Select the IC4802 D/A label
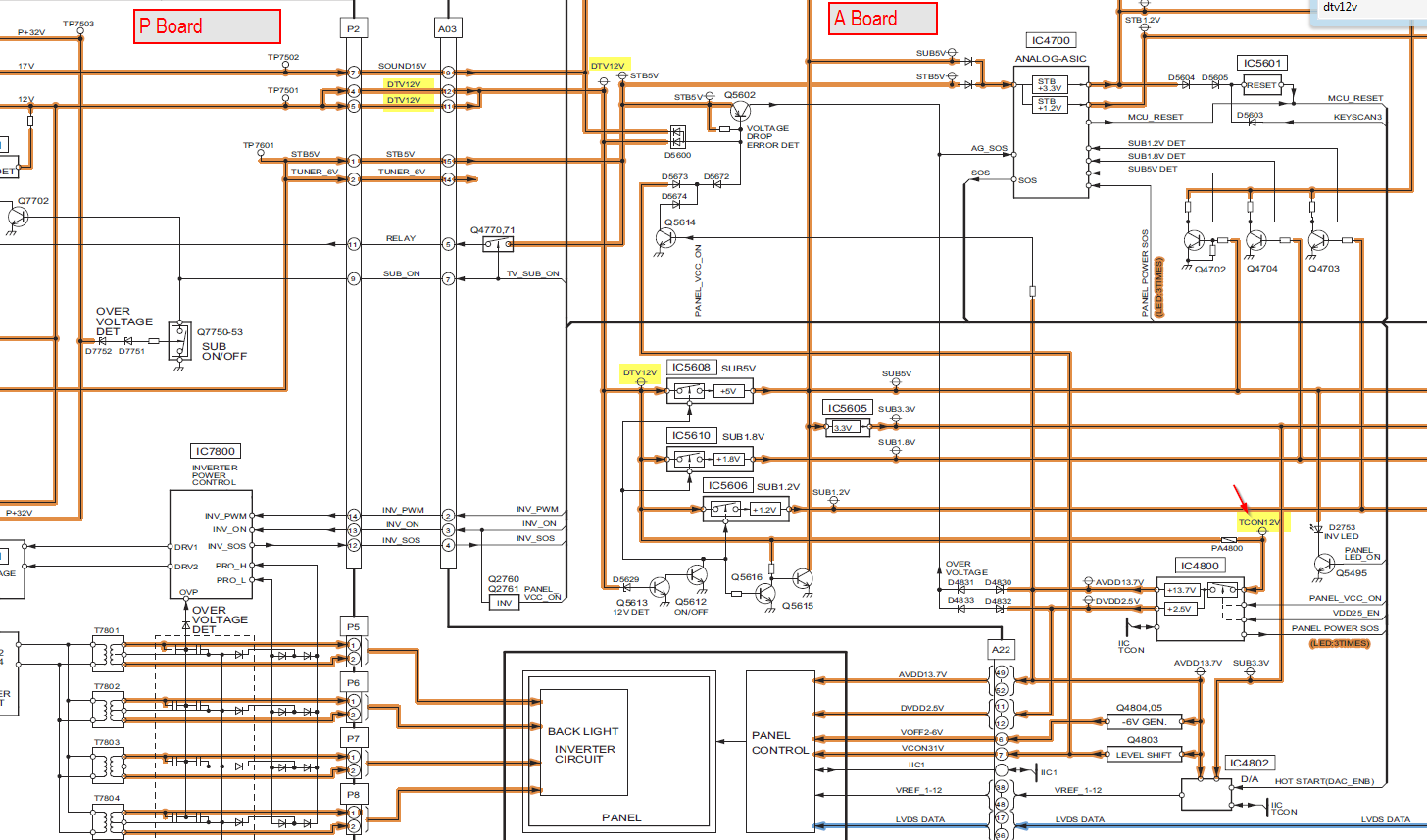The height and width of the screenshot is (840, 1427). click(1249, 764)
